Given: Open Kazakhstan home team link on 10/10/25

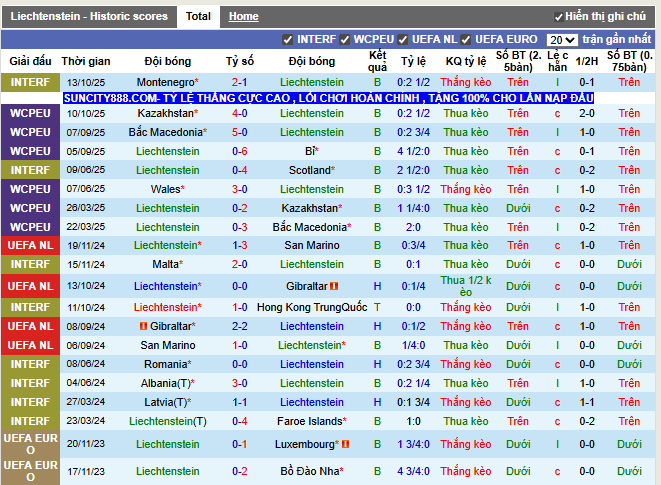Looking at the screenshot, I should (166, 113).
